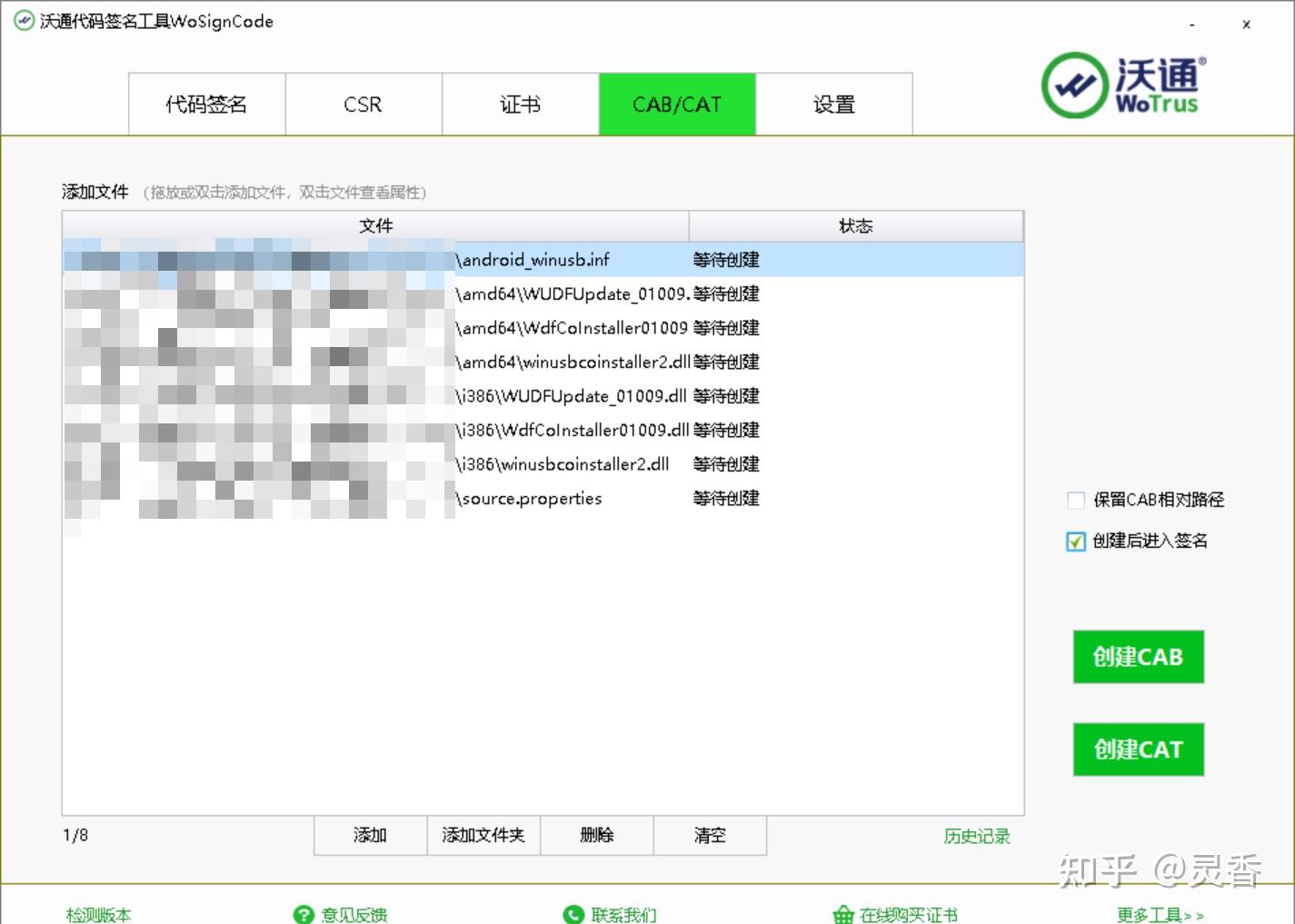Click the 添加文件夹 button

click(483, 835)
